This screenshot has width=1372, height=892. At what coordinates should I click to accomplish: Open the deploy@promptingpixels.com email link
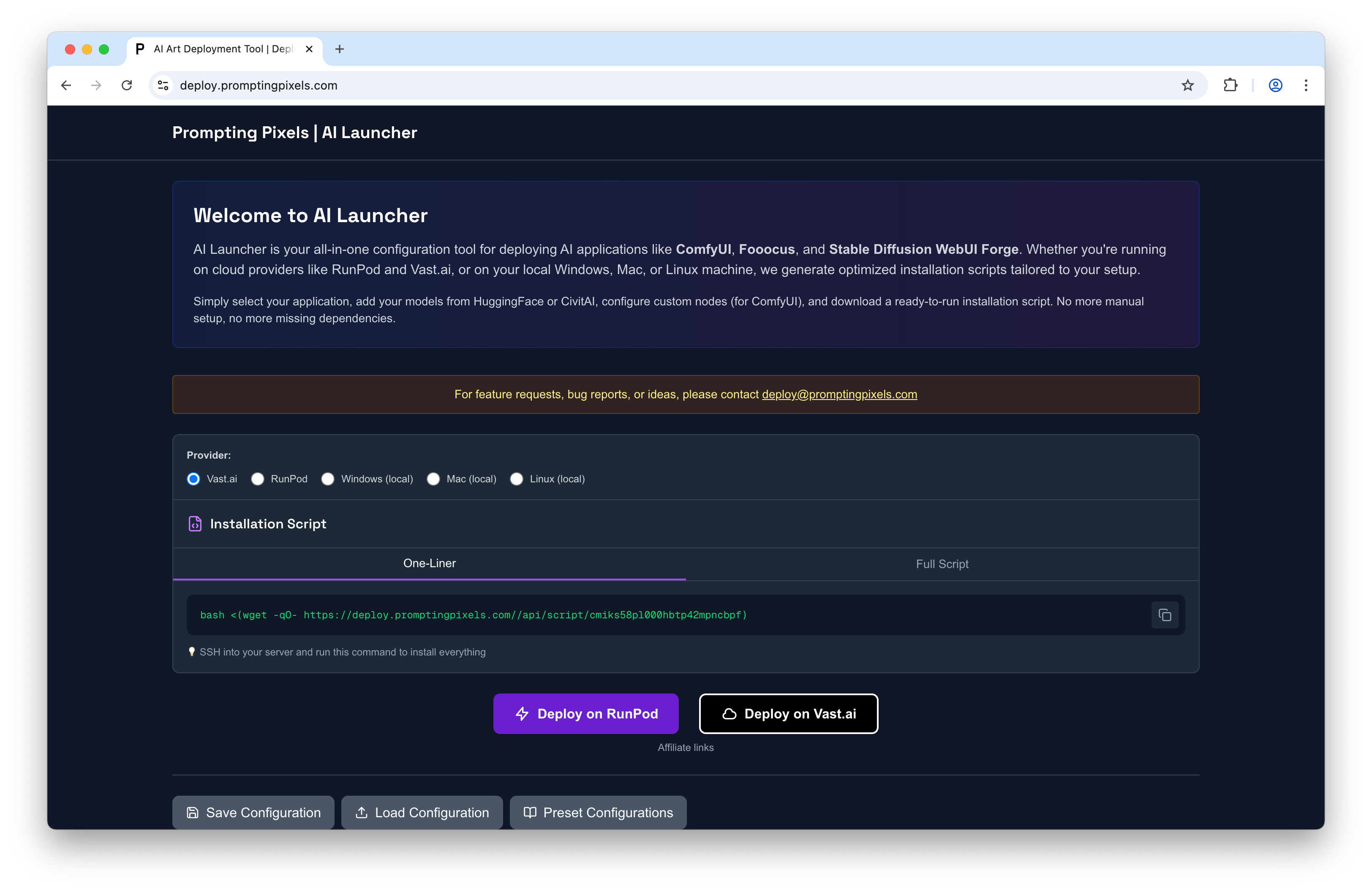839,394
